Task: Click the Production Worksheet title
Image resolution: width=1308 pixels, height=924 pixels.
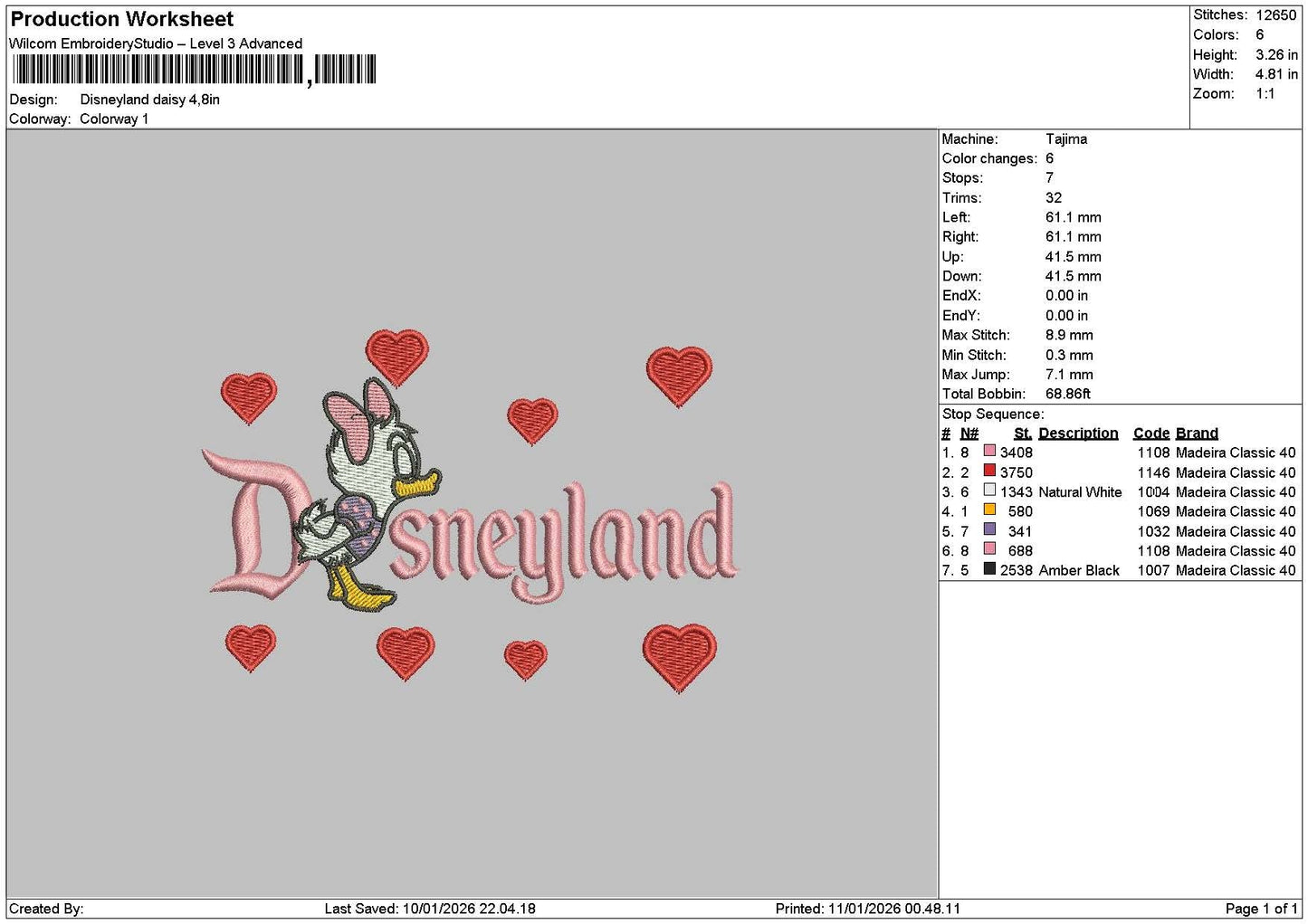Action: [x=121, y=19]
